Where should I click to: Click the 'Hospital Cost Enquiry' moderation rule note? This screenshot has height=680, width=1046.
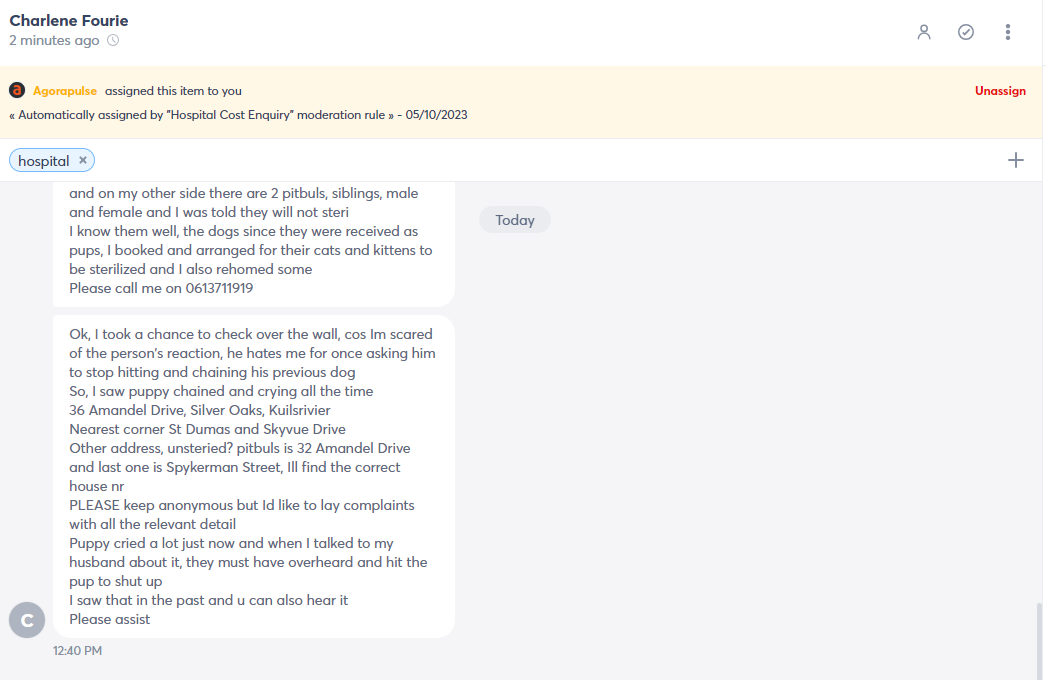pyautogui.click(x=238, y=115)
